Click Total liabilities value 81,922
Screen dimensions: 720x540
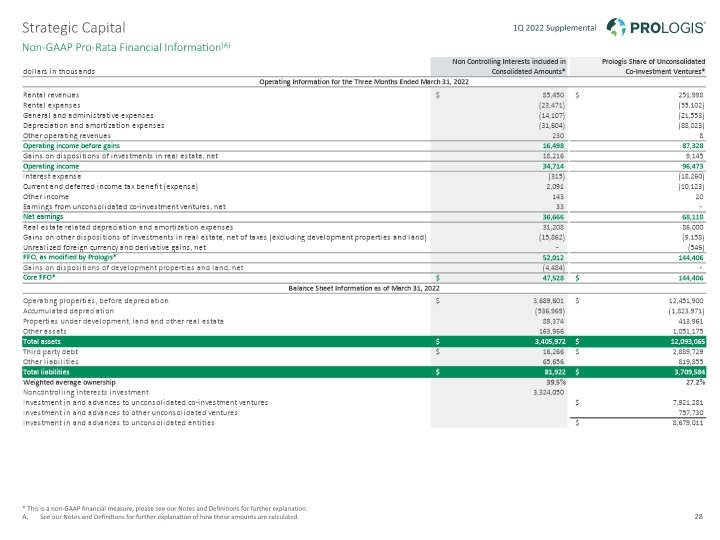pos(554,372)
